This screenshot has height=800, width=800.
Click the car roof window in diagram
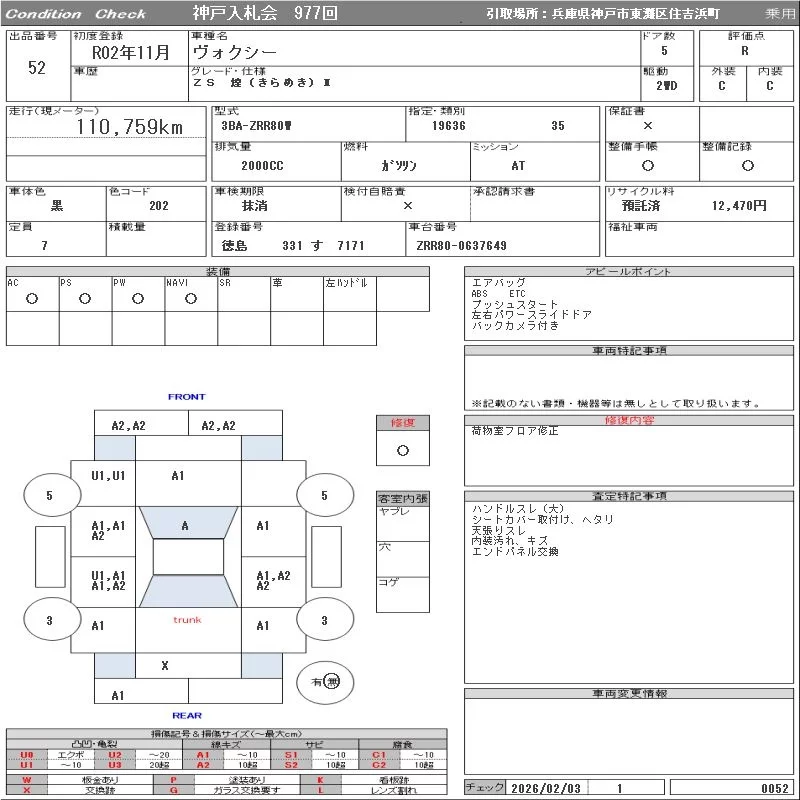(x=187, y=557)
